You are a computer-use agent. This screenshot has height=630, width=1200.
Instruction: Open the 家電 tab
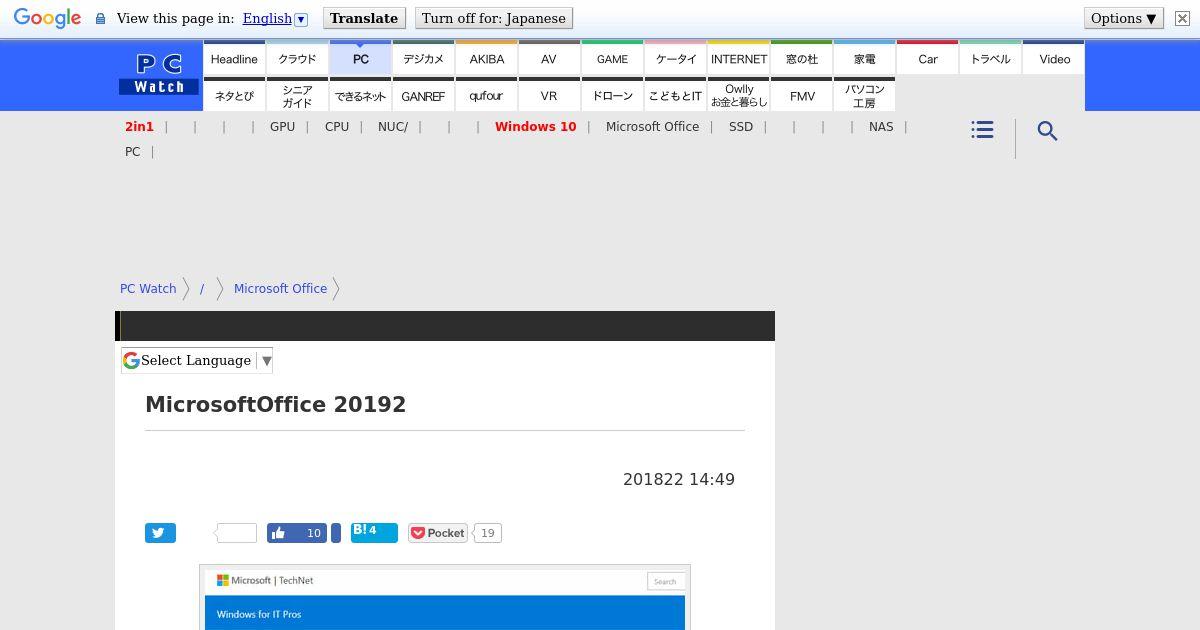click(865, 58)
